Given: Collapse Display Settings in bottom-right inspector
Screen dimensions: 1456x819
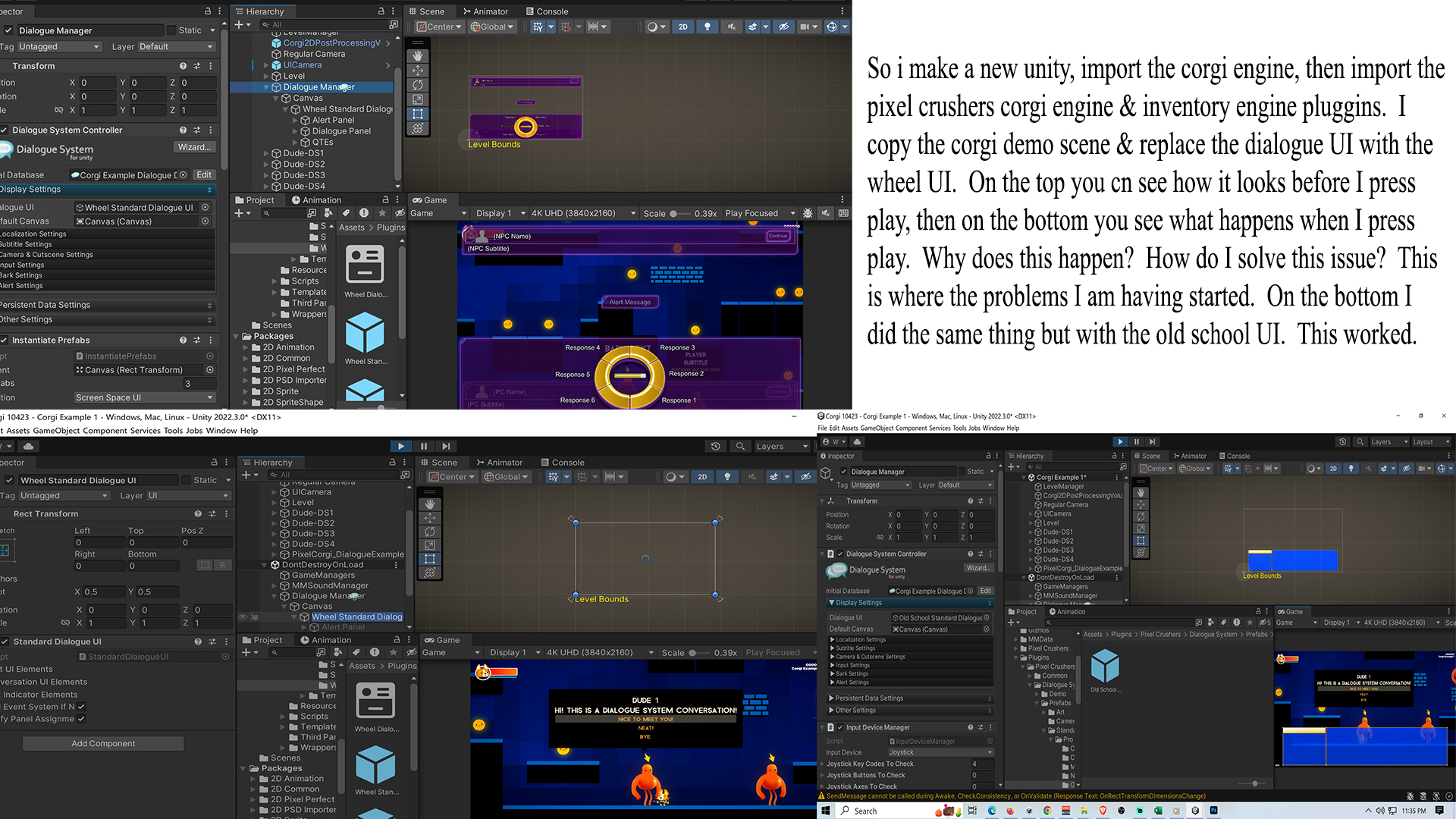Looking at the screenshot, I should tap(910, 603).
